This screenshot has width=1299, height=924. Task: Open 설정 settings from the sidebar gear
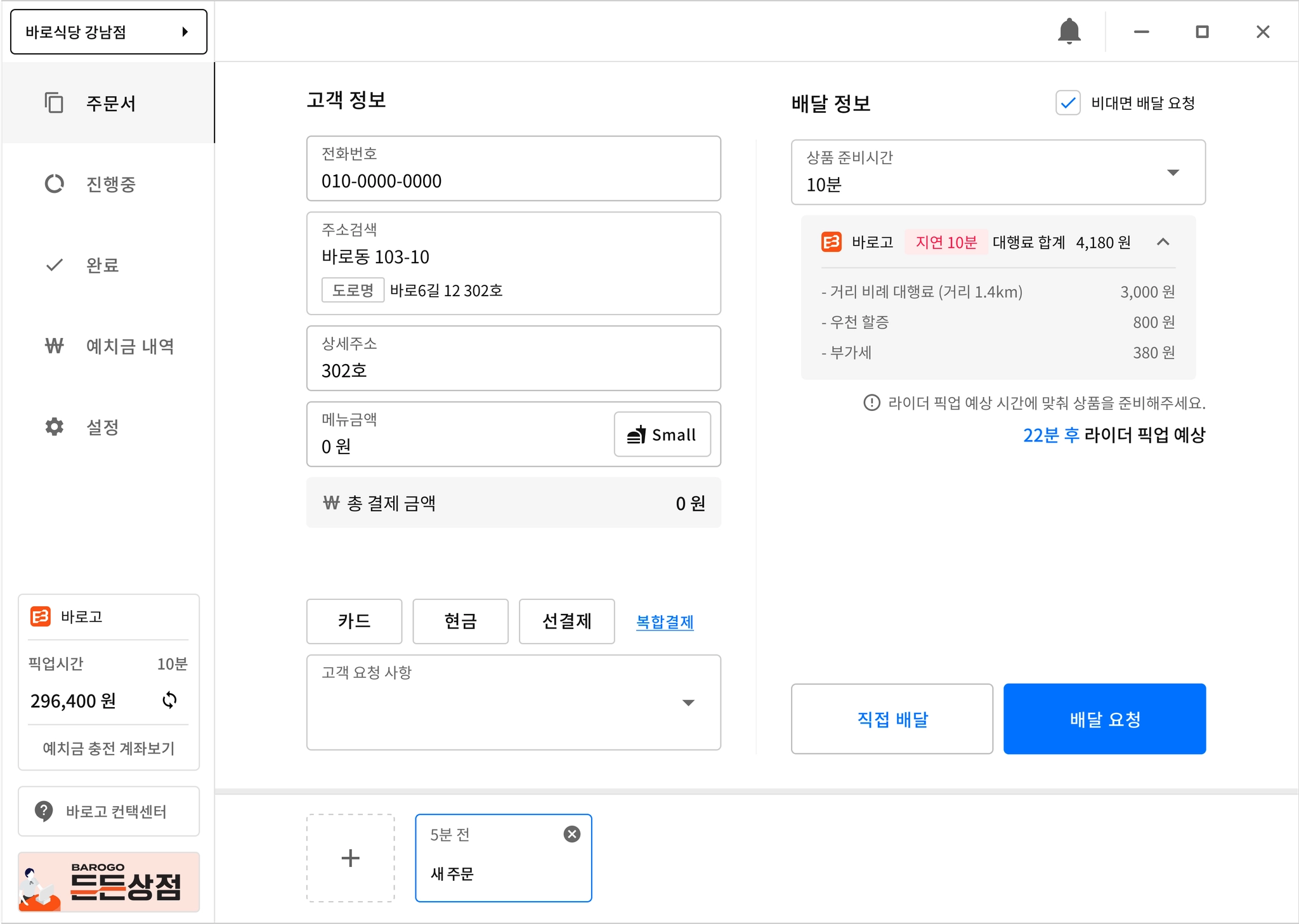point(55,427)
